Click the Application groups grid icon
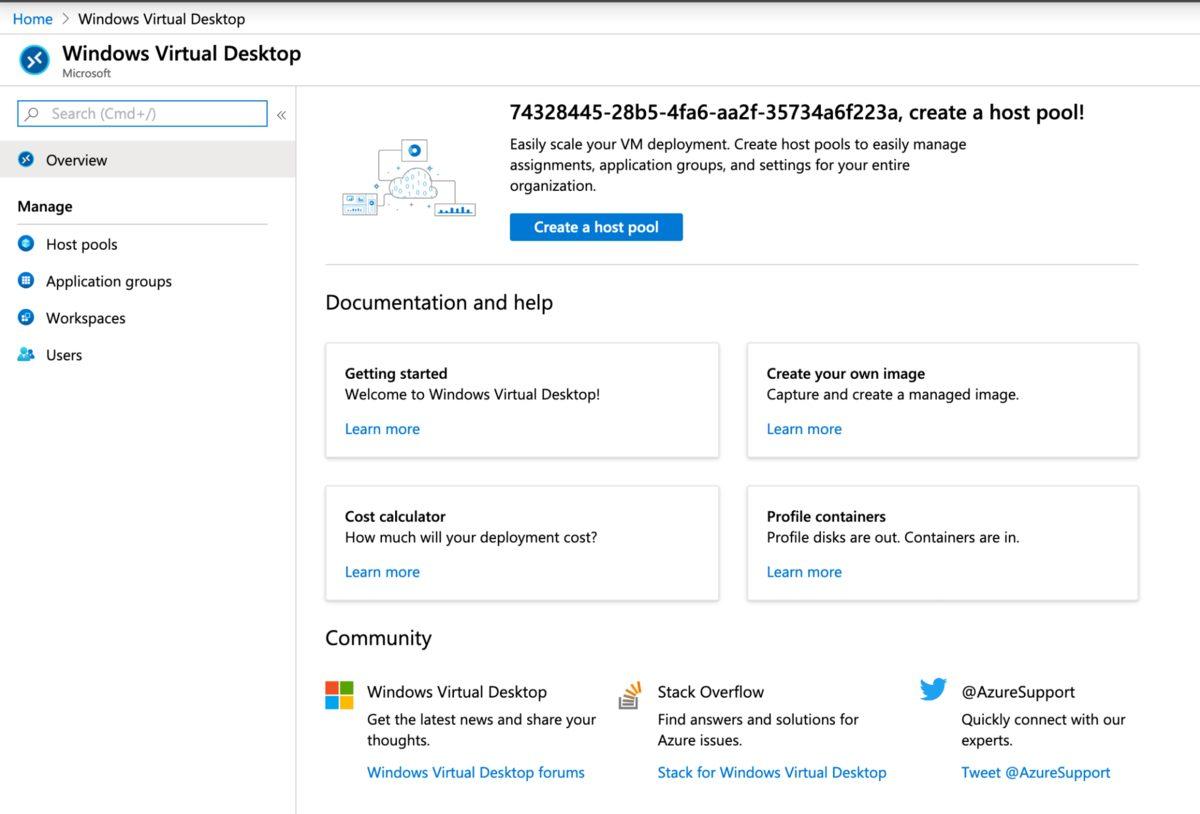Viewport: 1200px width, 814px height. (26, 281)
